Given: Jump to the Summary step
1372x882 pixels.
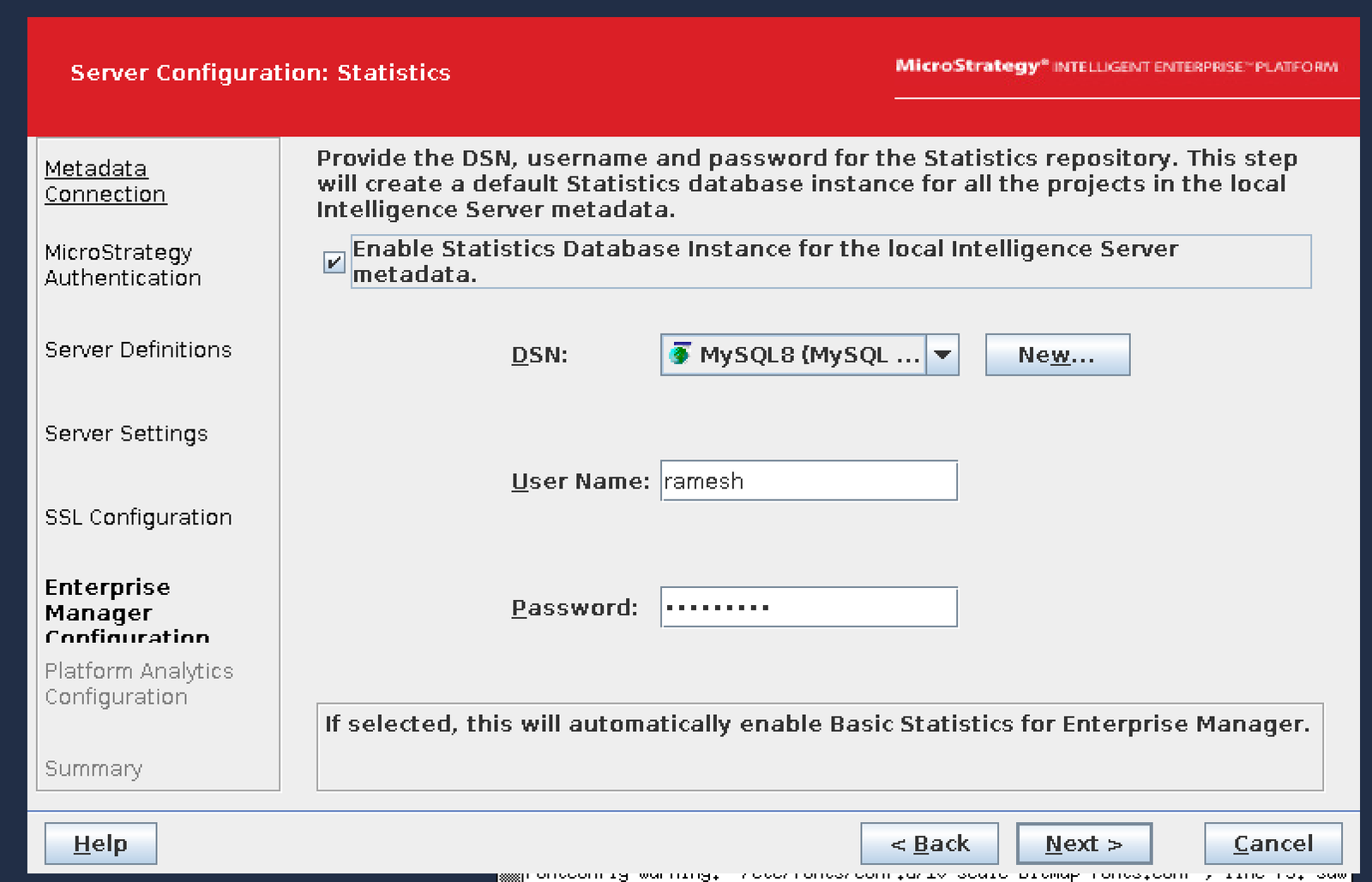Looking at the screenshot, I should (x=93, y=769).
